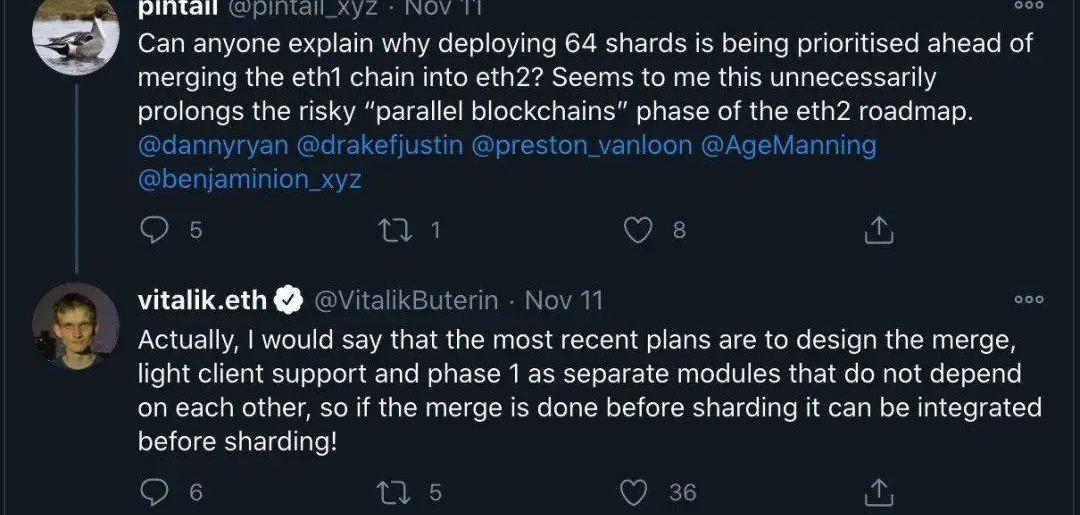Open the @dannyryan mention
This screenshot has width=1080, height=515.
click(x=213, y=145)
